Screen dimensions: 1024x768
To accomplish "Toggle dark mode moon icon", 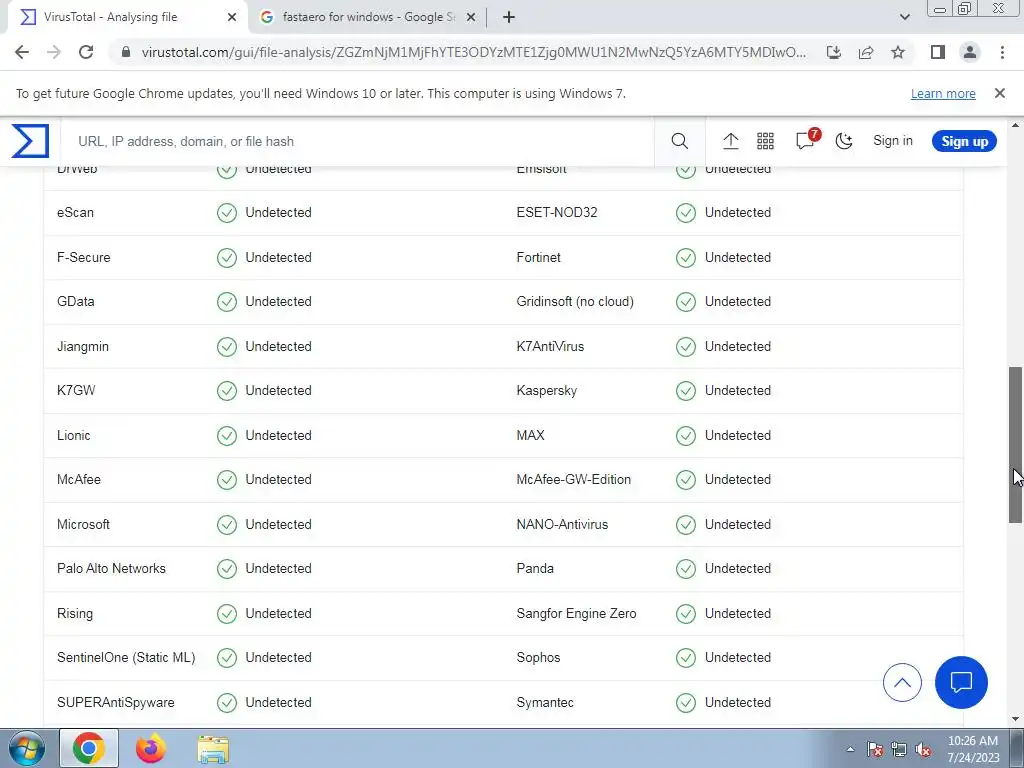I will click(x=844, y=141).
